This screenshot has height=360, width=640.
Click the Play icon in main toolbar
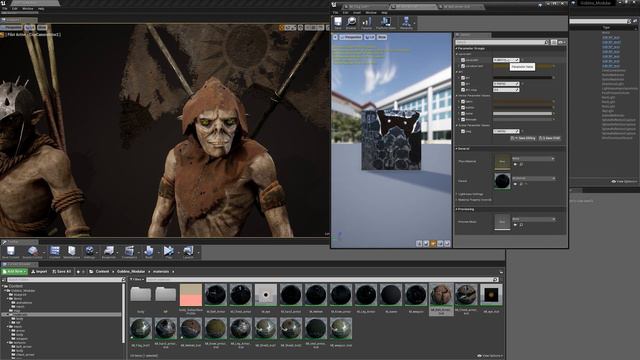point(168,252)
